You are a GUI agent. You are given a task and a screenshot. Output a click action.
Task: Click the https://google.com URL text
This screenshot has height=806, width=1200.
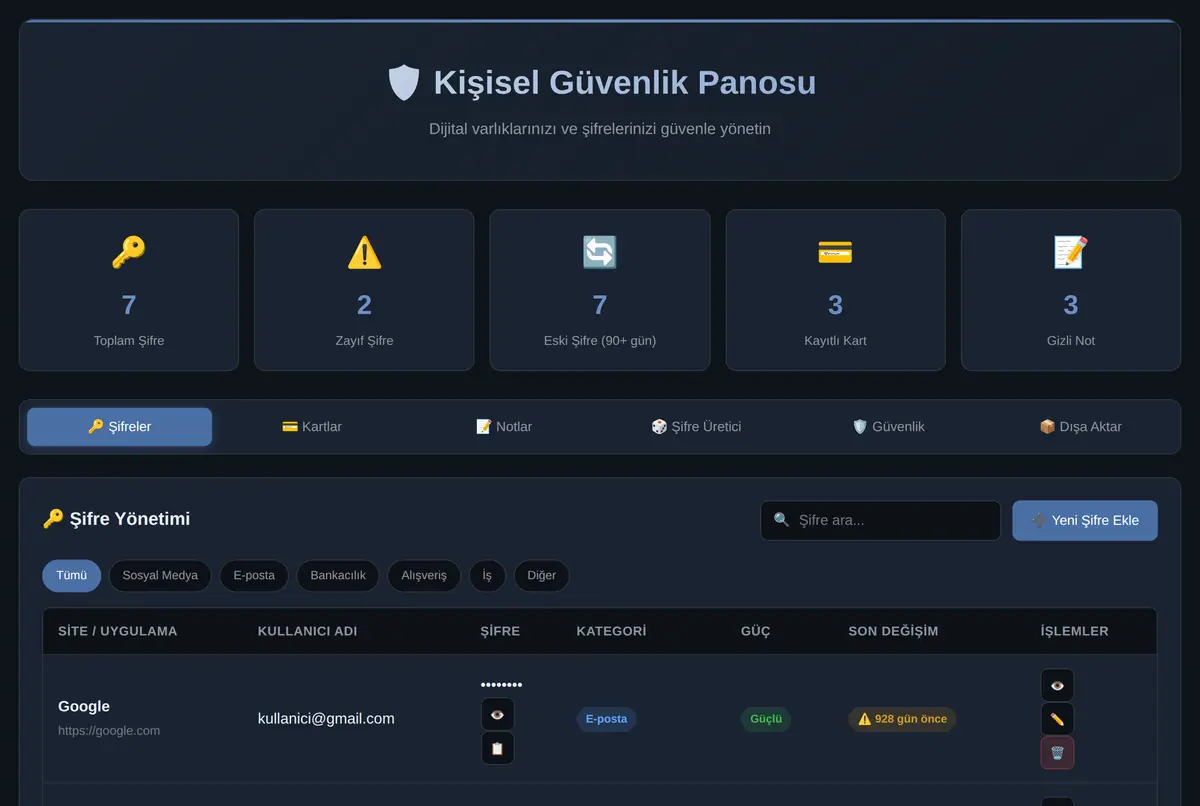coord(109,731)
